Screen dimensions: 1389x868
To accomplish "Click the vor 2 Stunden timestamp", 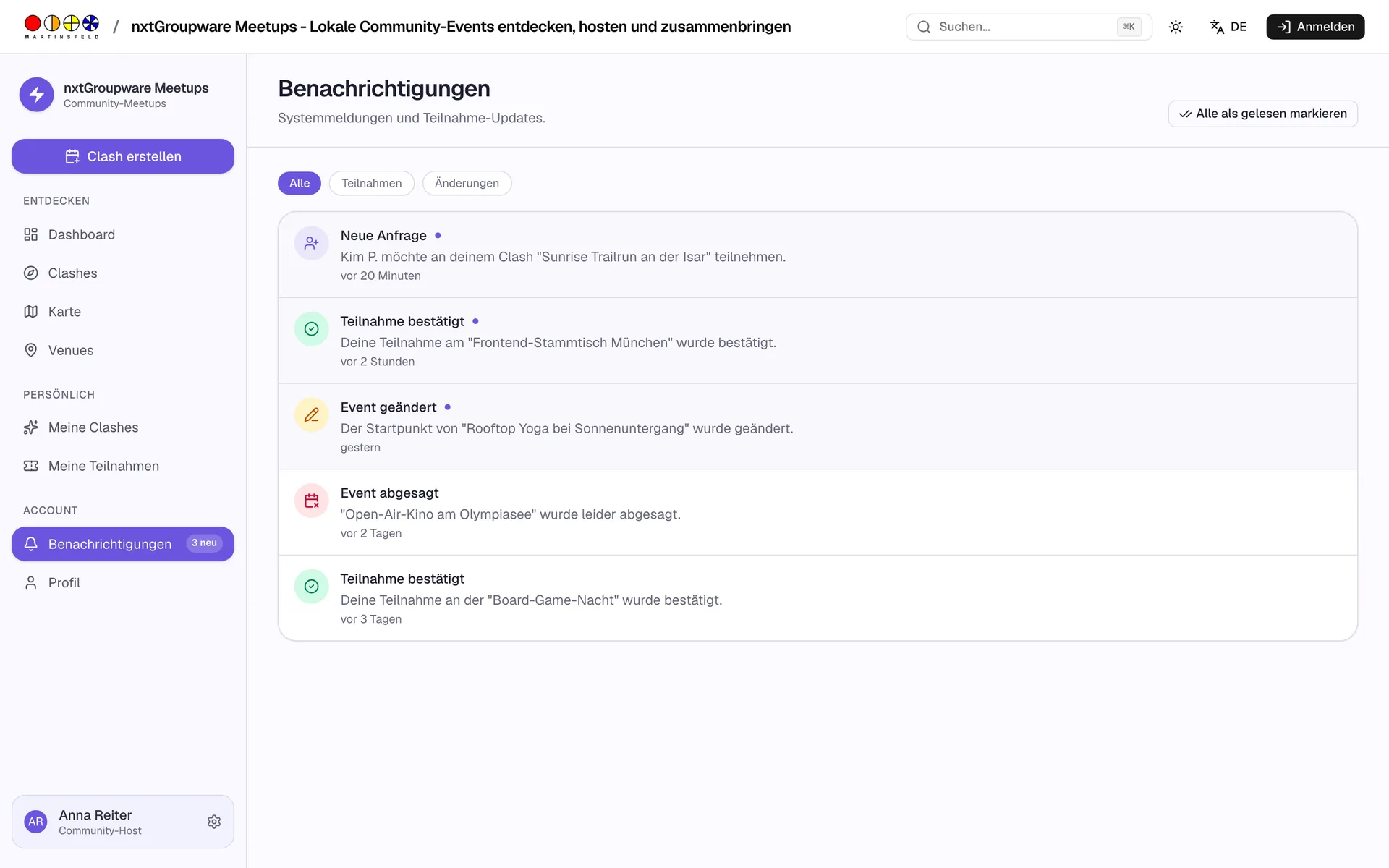I will 378,362.
